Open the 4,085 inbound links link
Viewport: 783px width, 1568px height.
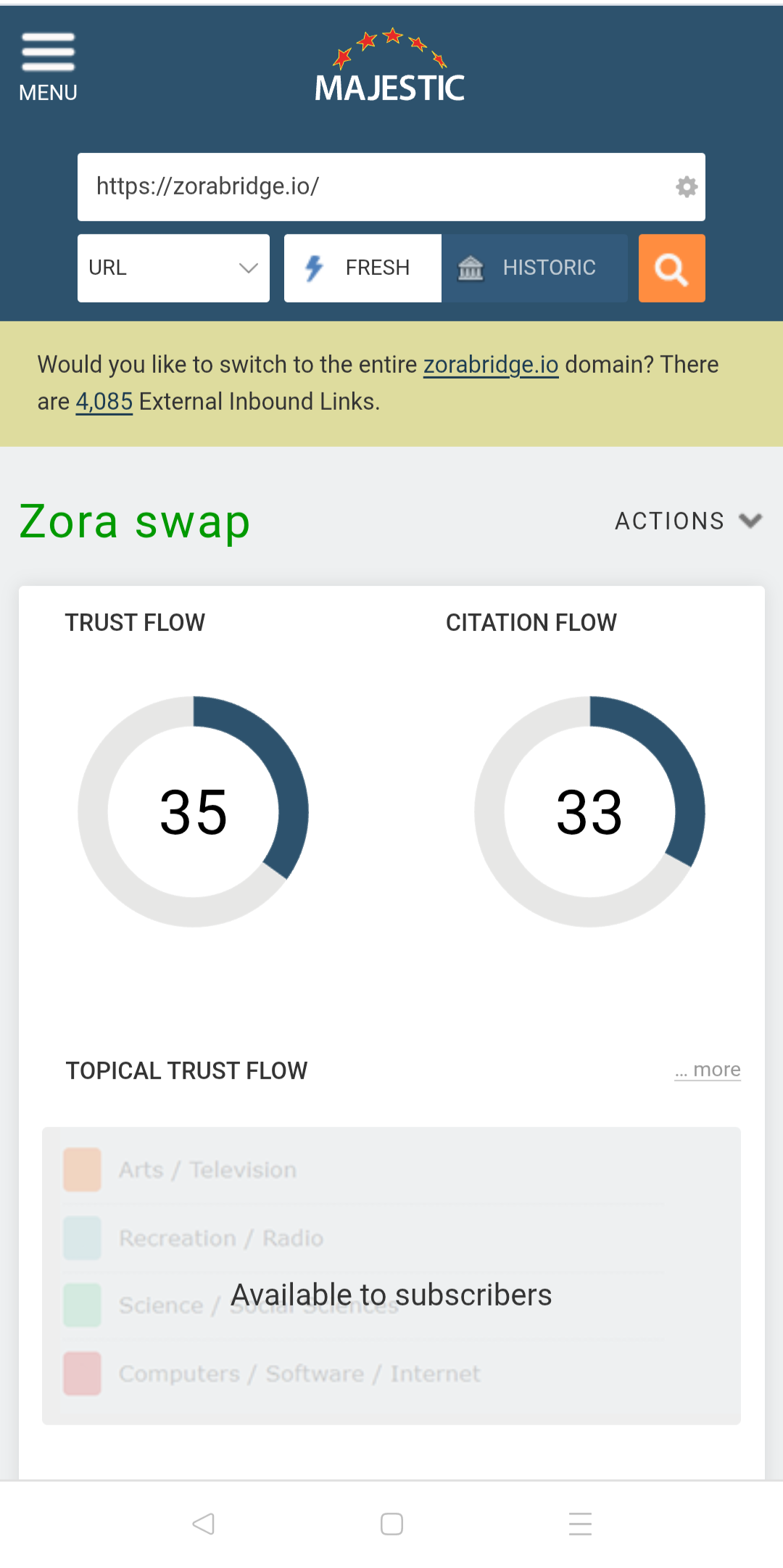pyautogui.click(x=104, y=402)
